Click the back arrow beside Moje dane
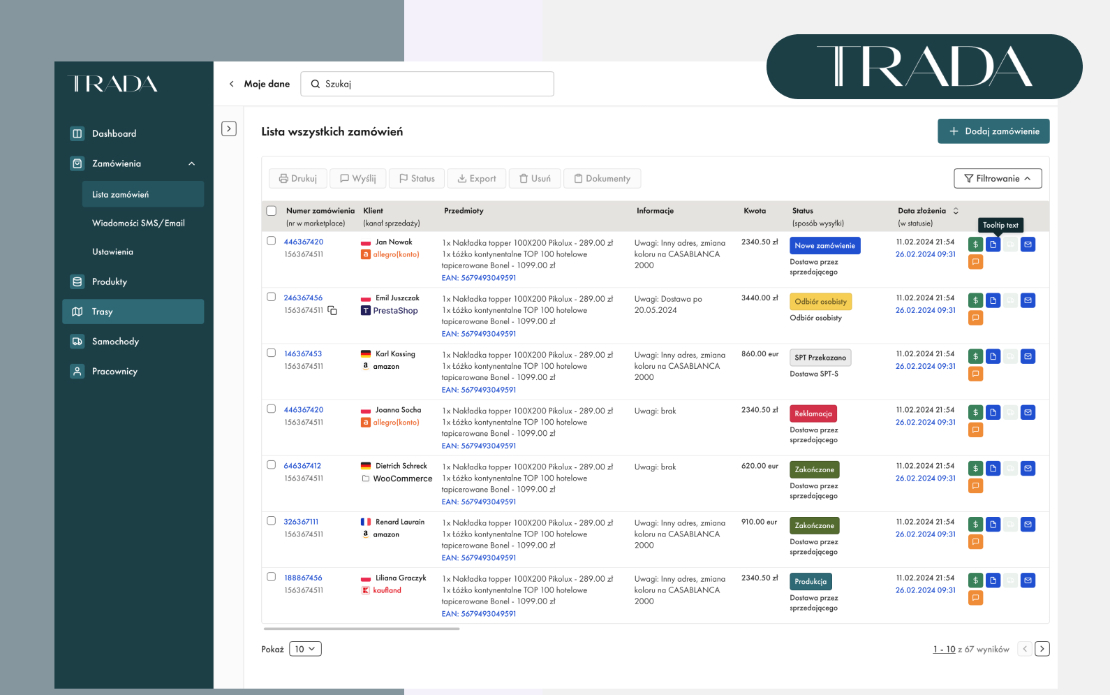 231,84
